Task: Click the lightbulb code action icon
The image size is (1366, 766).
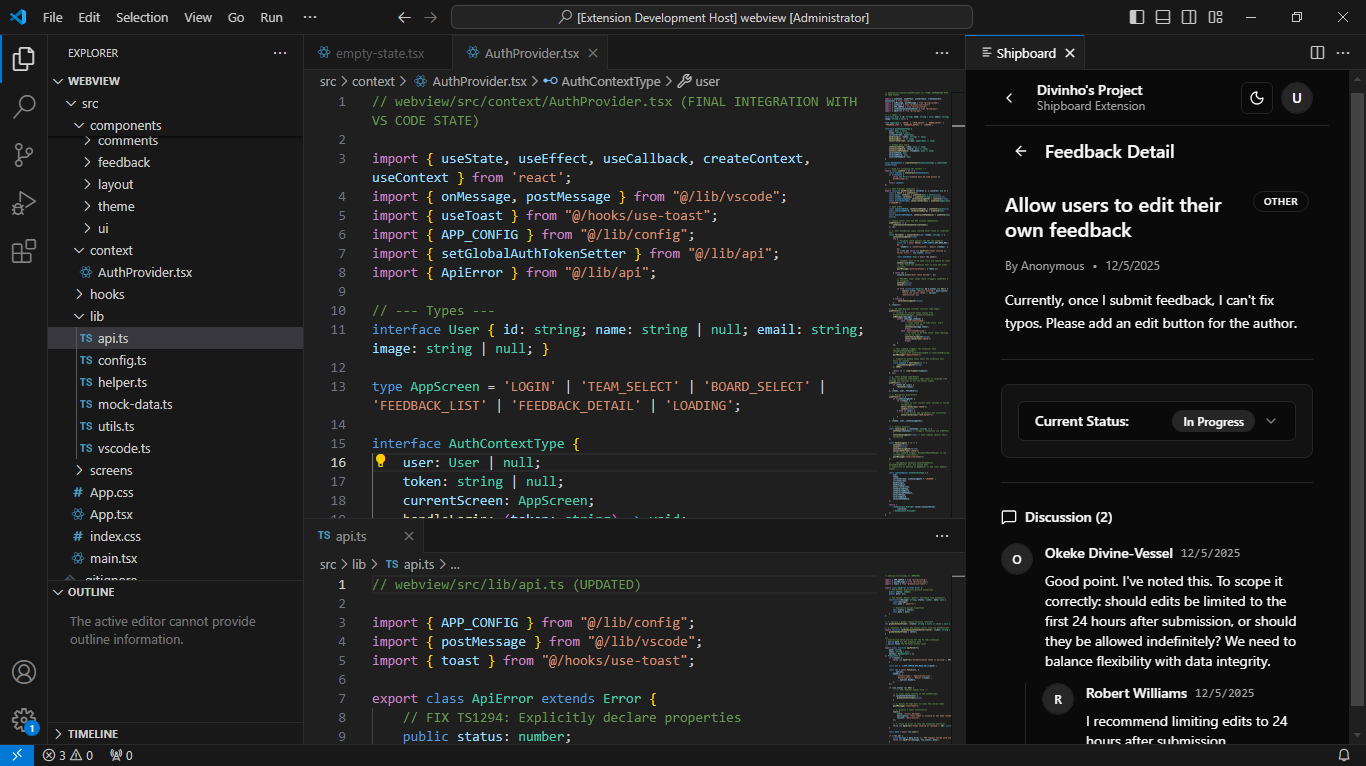Action: [x=380, y=462]
